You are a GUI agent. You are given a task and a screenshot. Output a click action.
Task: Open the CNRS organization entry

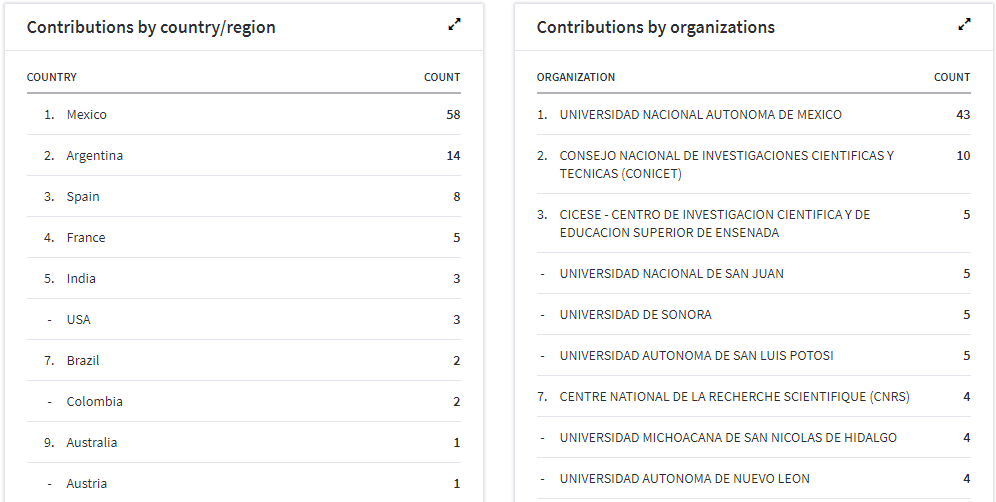[x=734, y=397]
